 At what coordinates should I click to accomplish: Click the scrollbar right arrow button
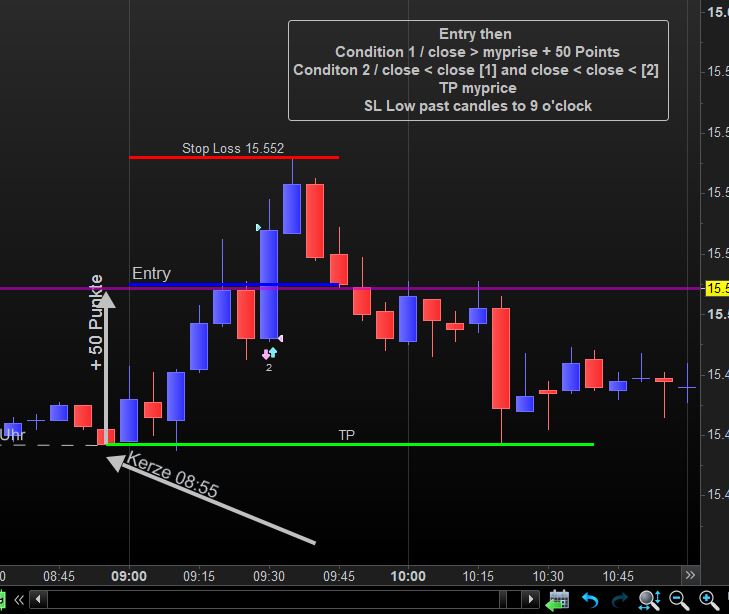(x=530, y=599)
